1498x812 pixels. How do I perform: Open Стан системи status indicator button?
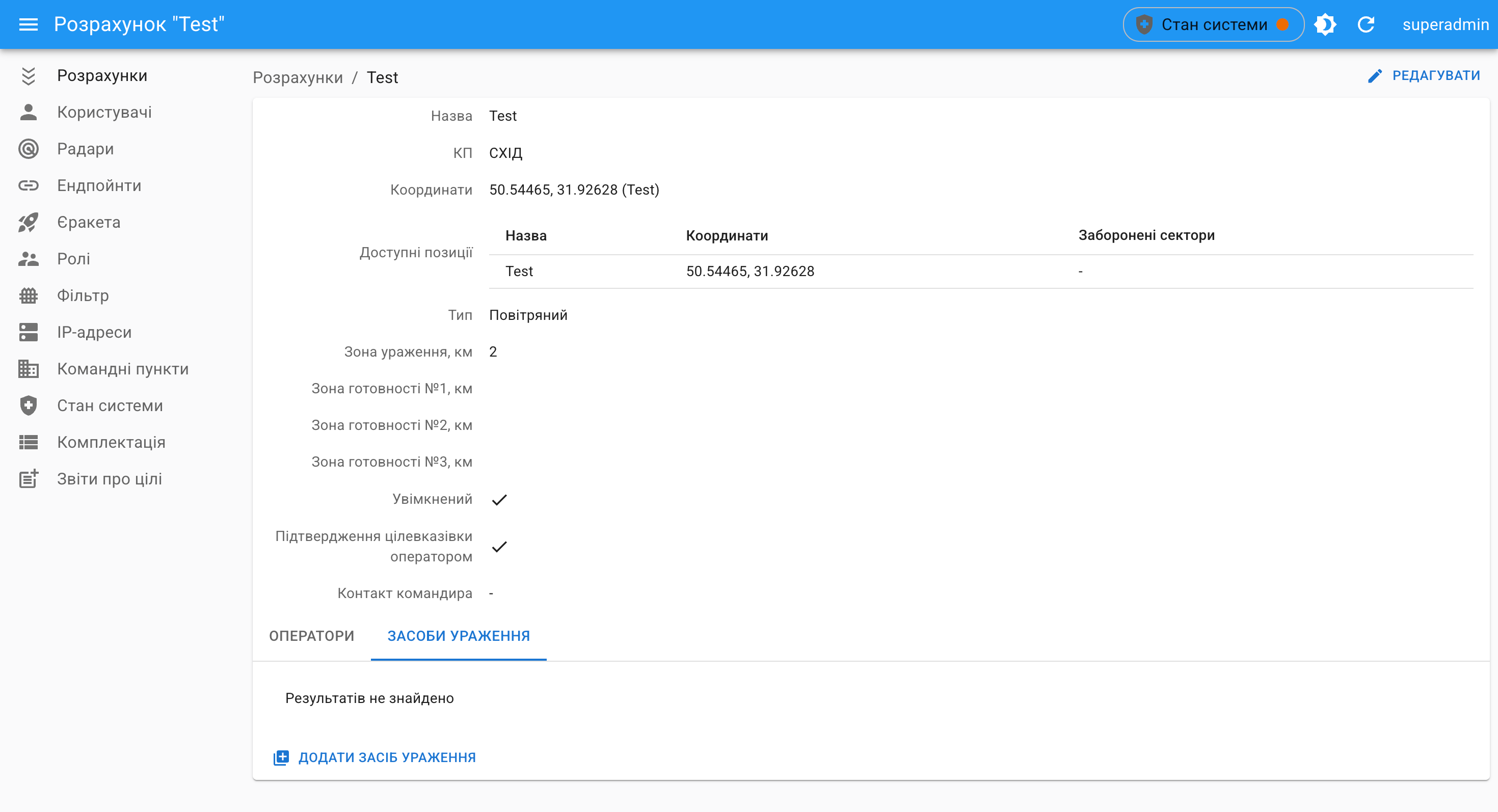tap(1213, 24)
